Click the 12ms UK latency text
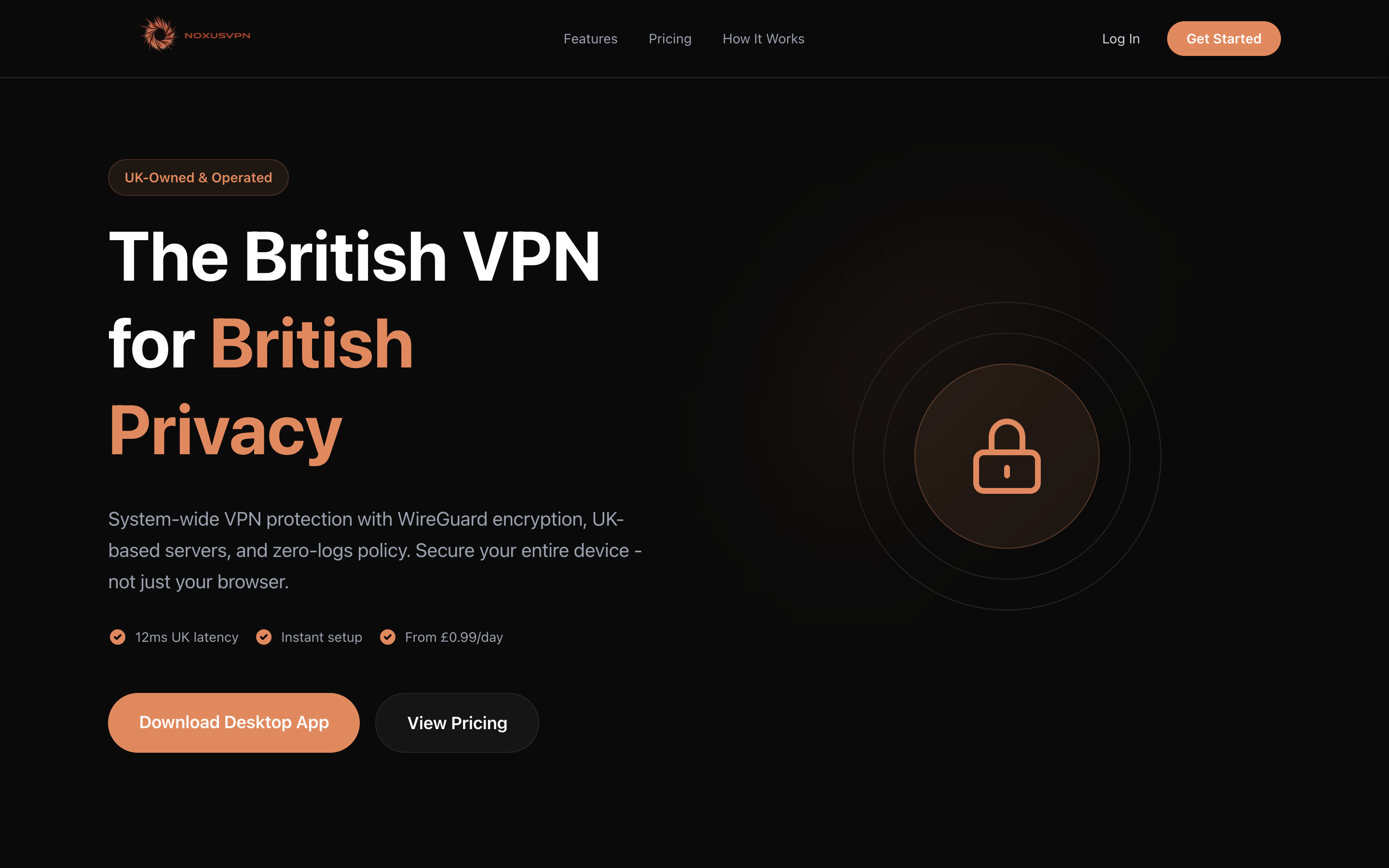 187,637
